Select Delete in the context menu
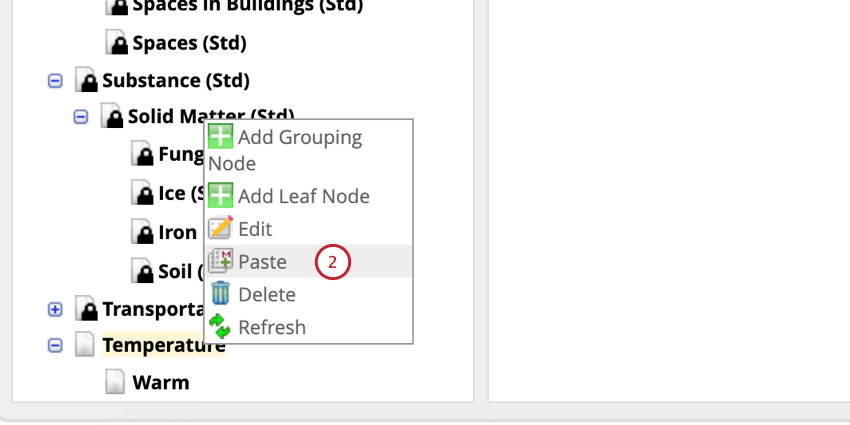This screenshot has width=850, height=425. (266, 294)
